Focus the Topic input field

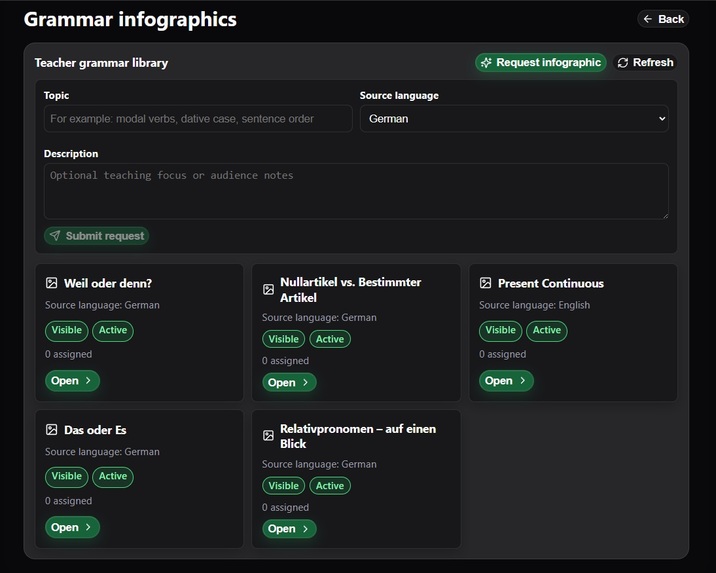(198, 119)
